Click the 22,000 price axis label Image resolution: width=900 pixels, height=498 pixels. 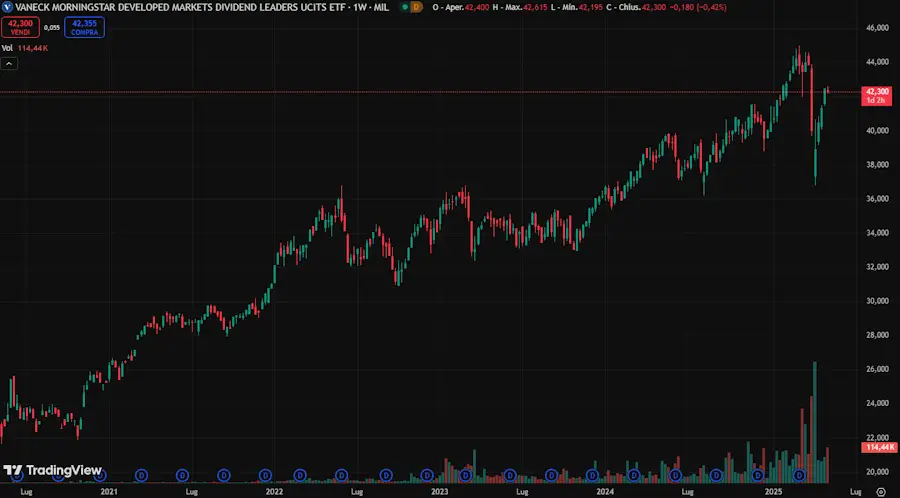pos(877,437)
